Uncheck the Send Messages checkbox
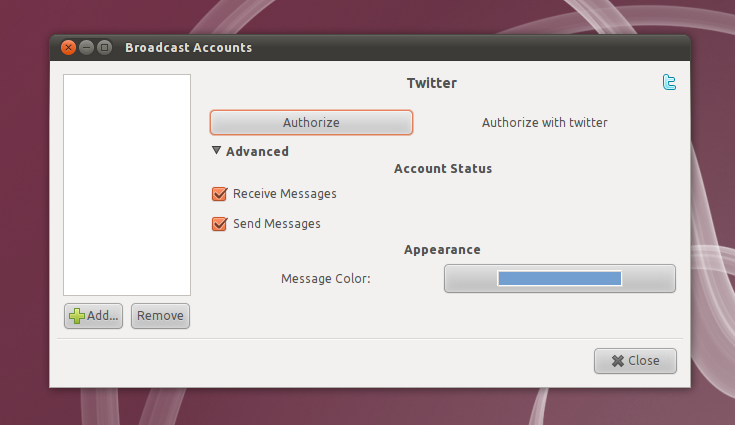Viewport: 735px width, 425px height. click(219, 224)
